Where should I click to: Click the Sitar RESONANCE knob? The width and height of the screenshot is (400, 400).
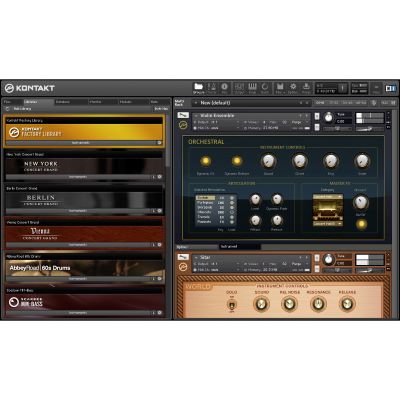pos(318,304)
